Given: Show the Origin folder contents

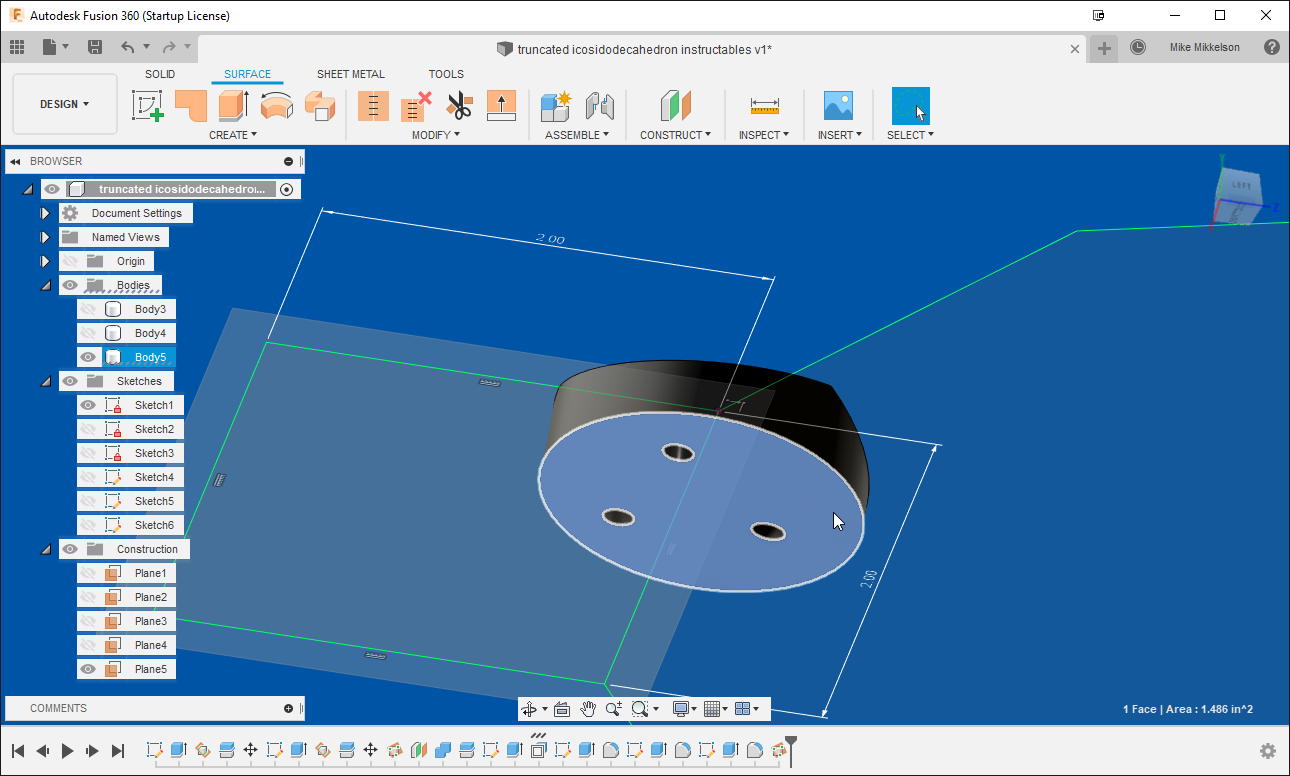Looking at the screenshot, I should [45, 260].
